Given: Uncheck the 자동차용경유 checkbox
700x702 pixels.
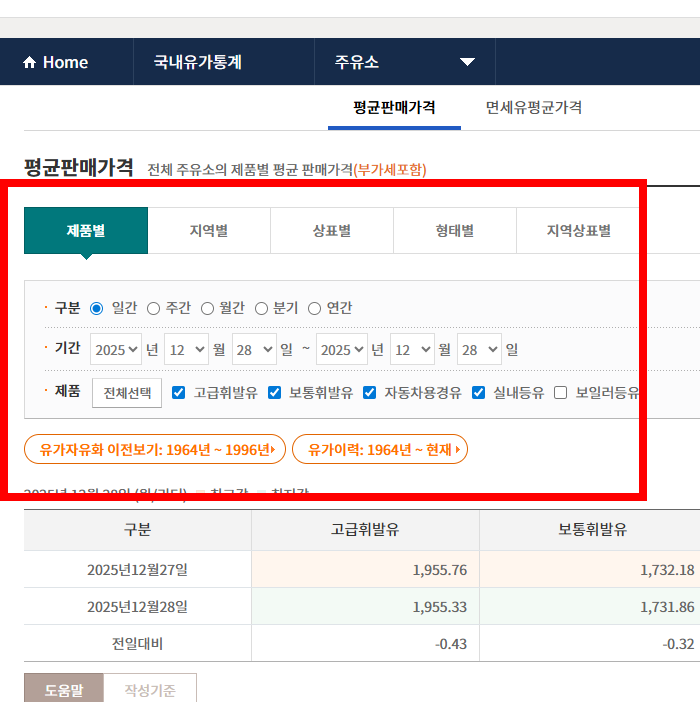Looking at the screenshot, I should coord(369,393).
